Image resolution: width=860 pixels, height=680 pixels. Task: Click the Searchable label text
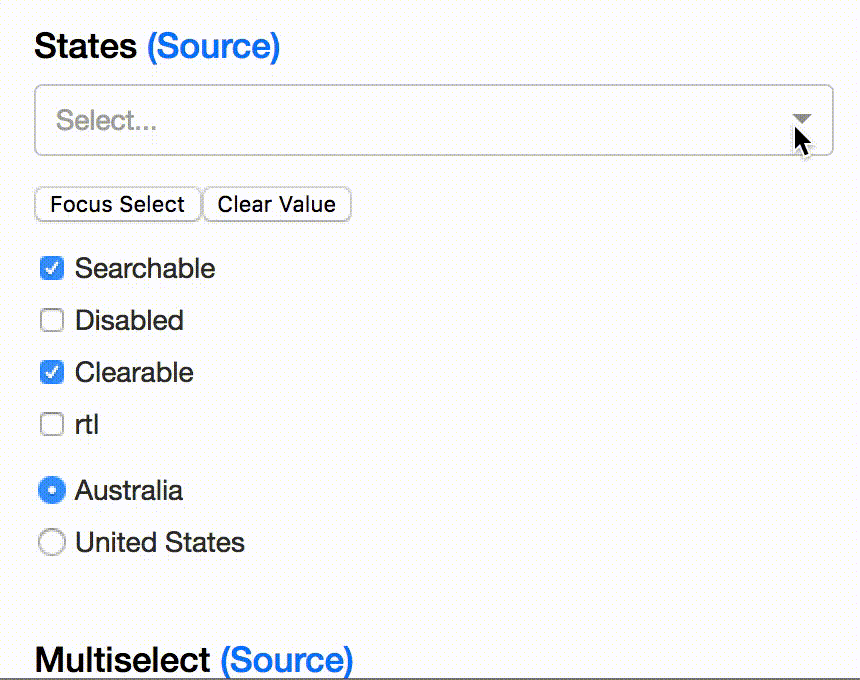[x=145, y=268]
